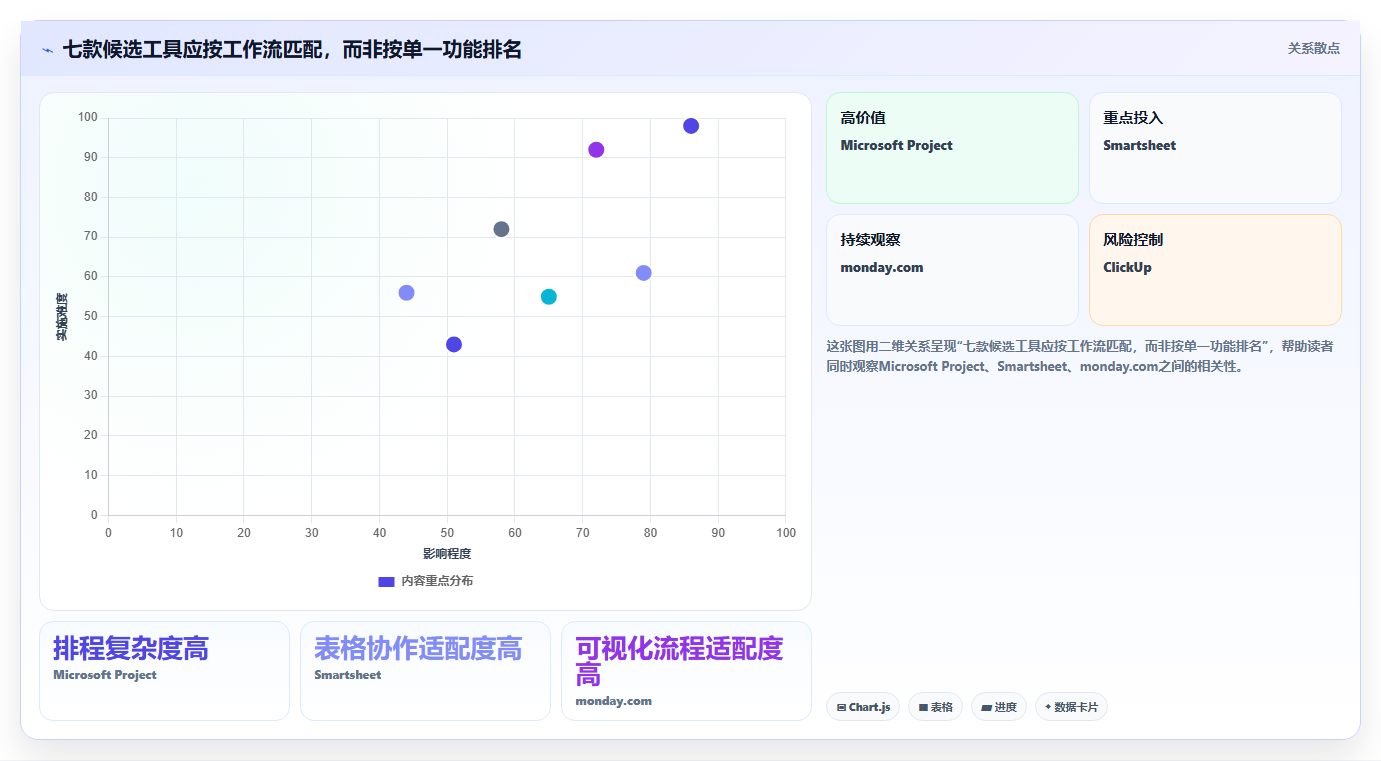Toggle the 内容重点分布 legend entry
1381x761 pixels.
(425, 581)
